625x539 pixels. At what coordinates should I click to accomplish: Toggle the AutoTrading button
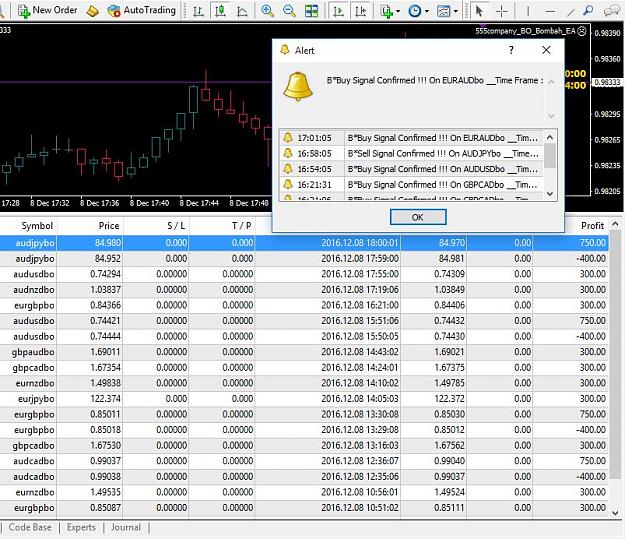pyautogui.click(x=142, y=10)
